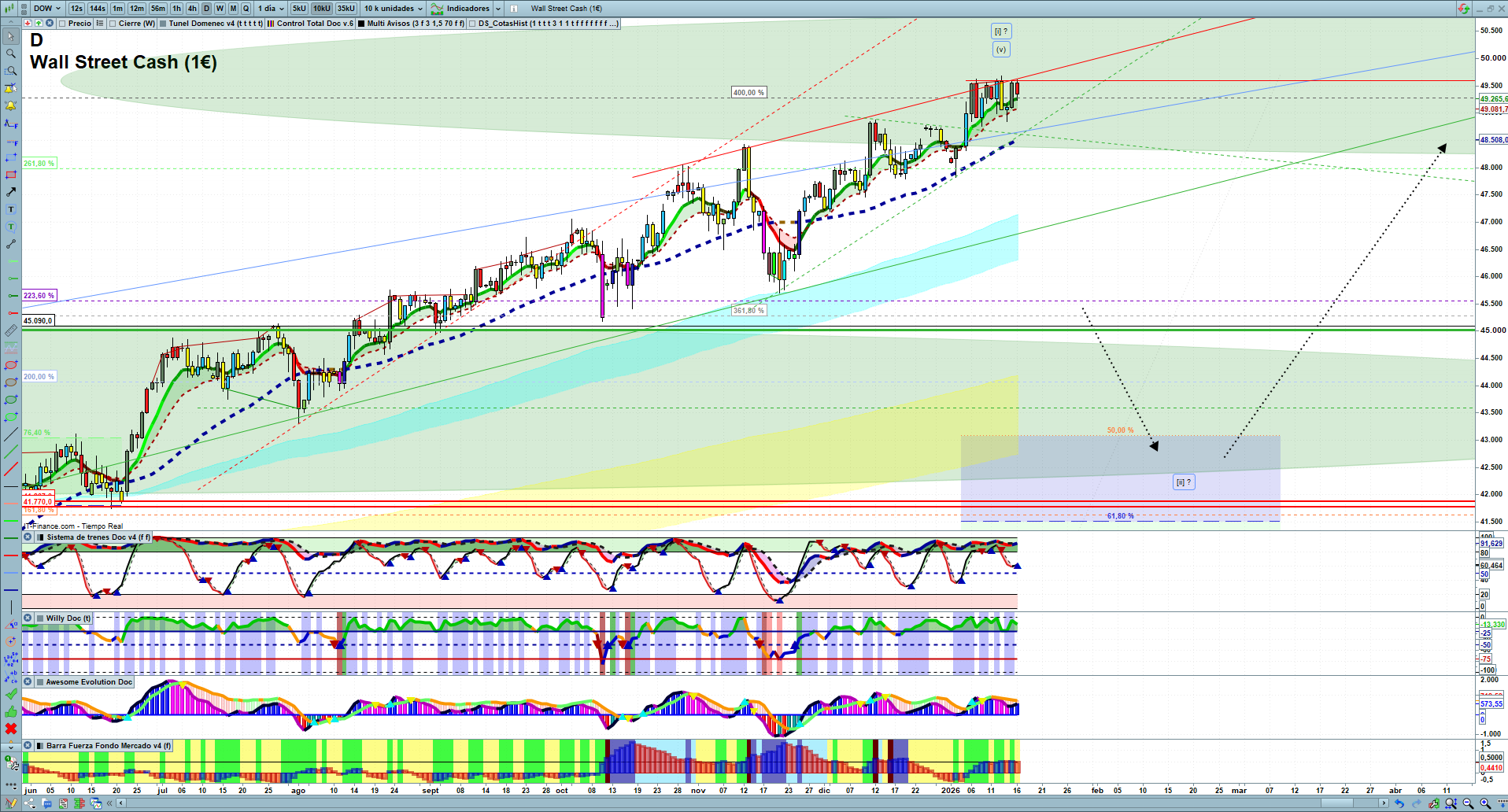Click the '[ii] ?' wave label in blue zone
Viewport: 1508px width, 812px height.
tap(1184, 482)
